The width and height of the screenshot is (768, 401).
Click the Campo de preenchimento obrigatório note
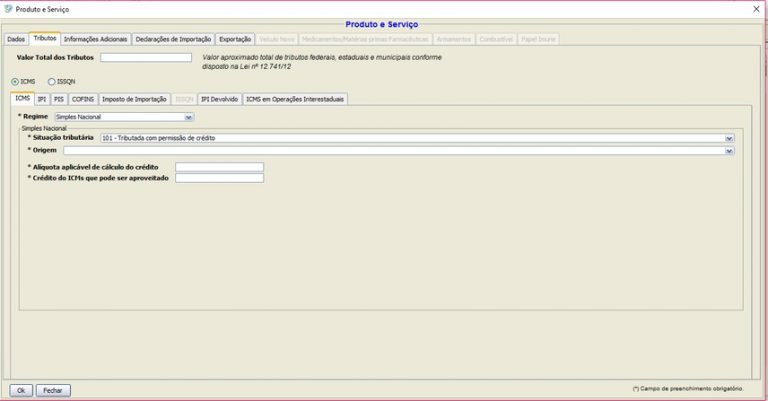688,388
